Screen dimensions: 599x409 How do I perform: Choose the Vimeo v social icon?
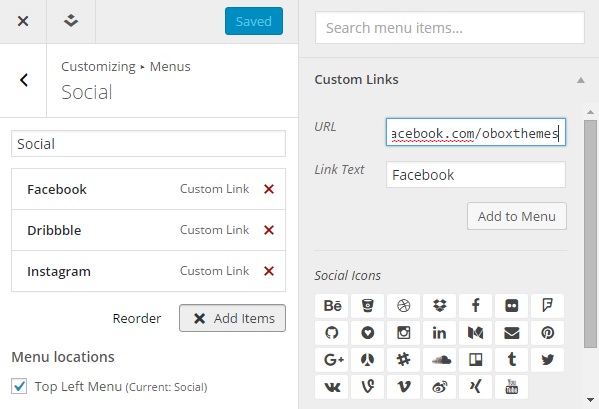403,387
